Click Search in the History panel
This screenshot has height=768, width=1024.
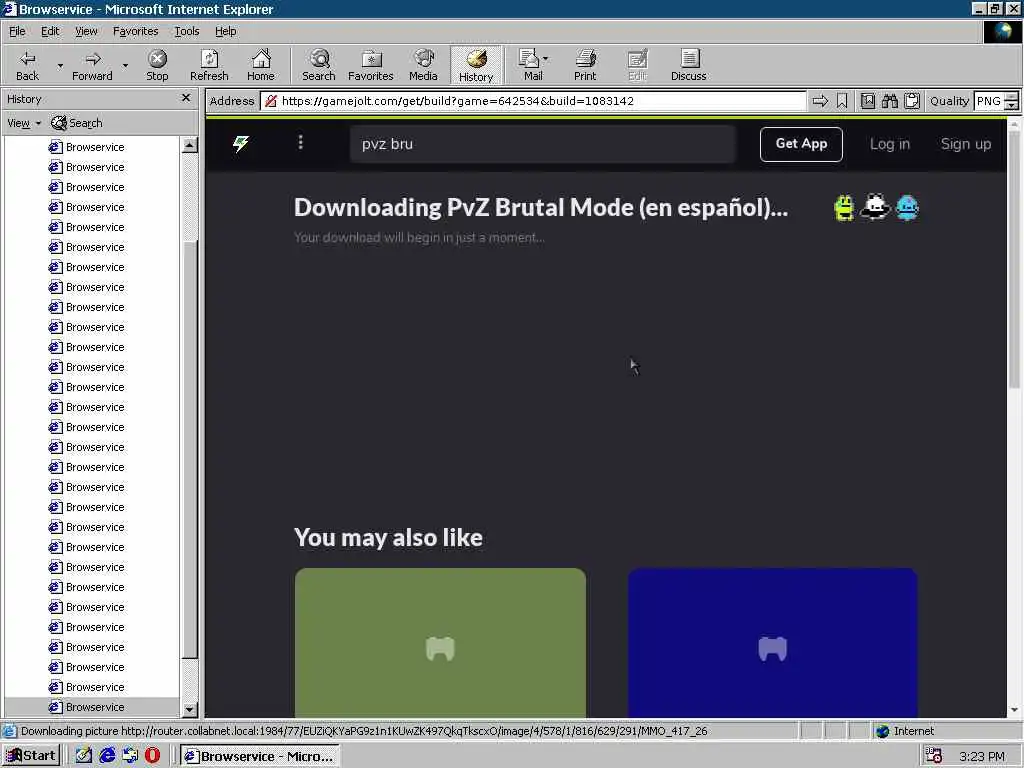point(77,123)
